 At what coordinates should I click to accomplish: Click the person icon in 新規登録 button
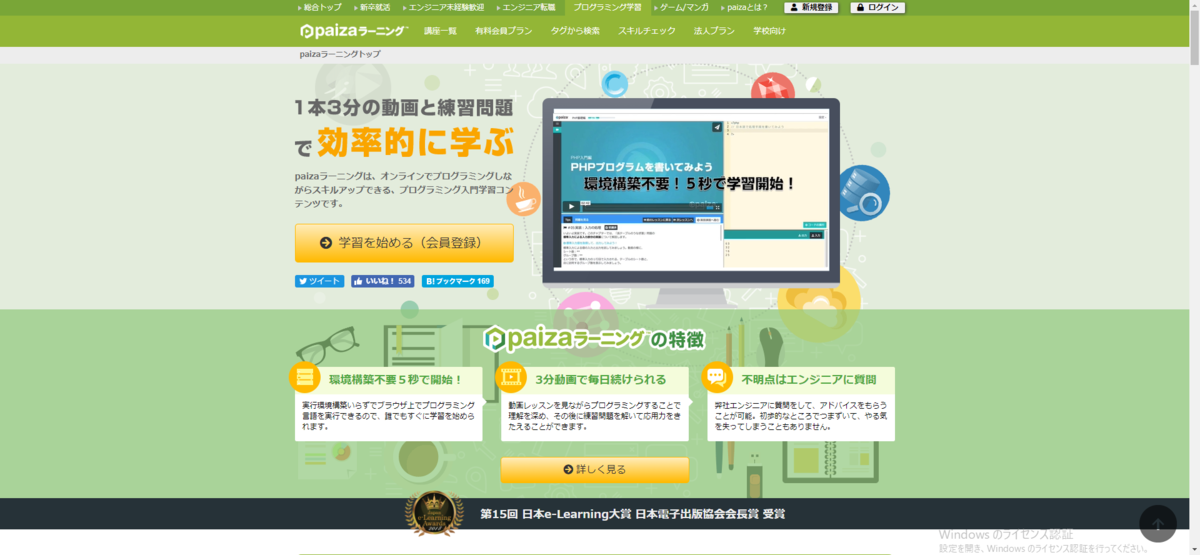pos(793,7)
